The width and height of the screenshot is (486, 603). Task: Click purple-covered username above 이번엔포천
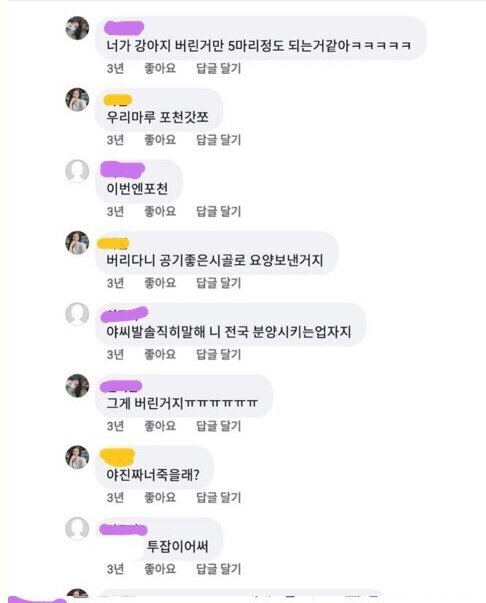tap(122, 170)
